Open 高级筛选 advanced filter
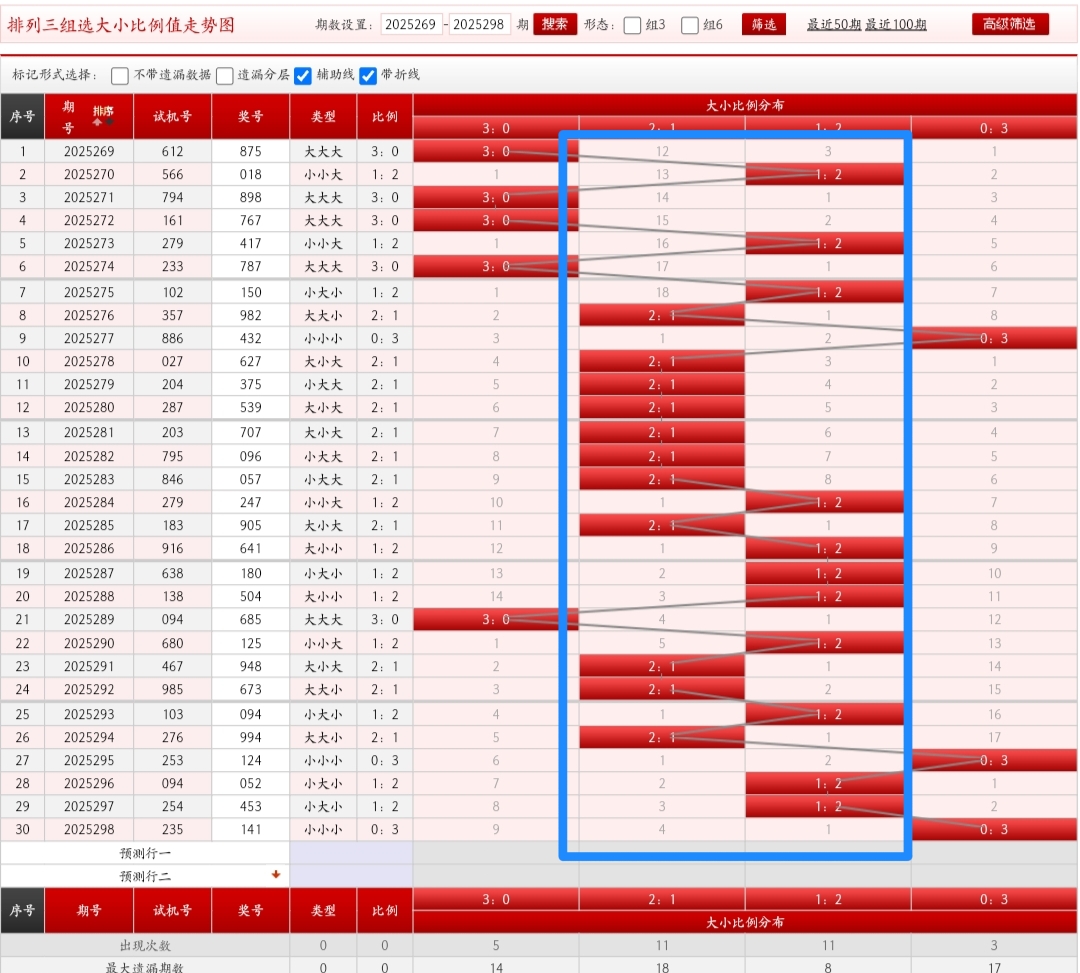This screenshot has height=973, width=1080. [1010, 24]
